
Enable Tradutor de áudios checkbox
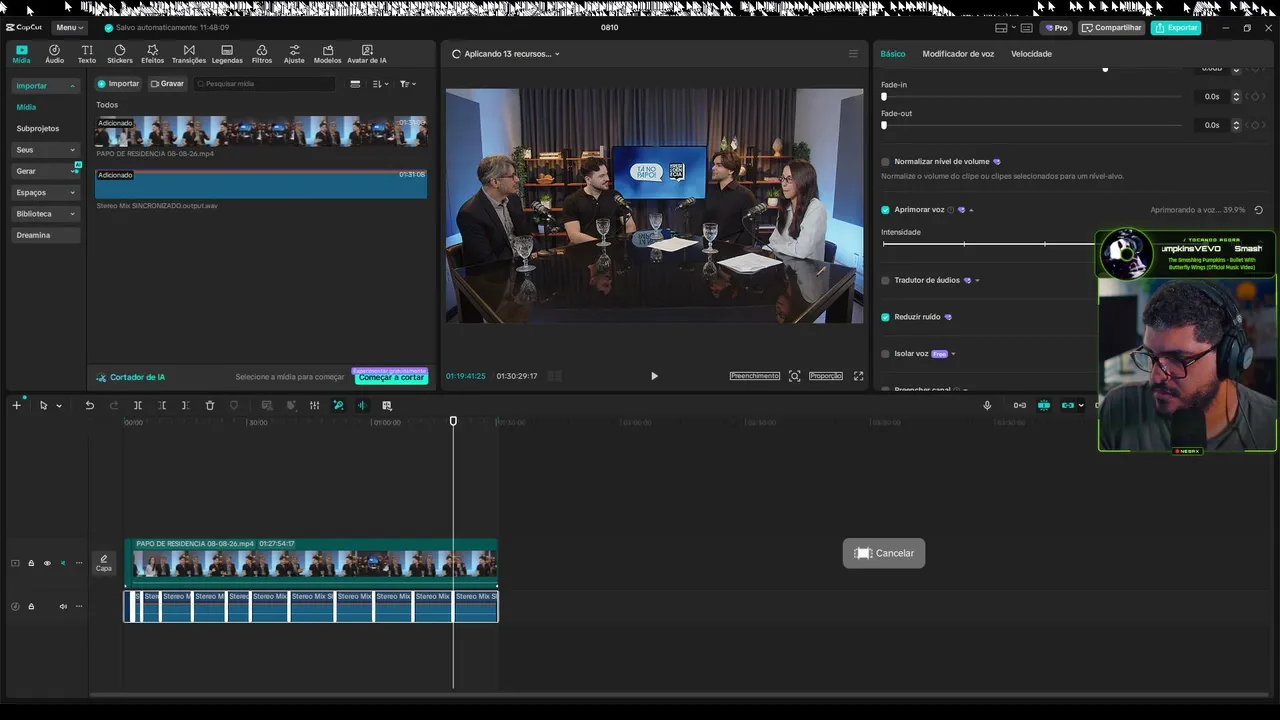pyautogui.click(x=885, y=280)
